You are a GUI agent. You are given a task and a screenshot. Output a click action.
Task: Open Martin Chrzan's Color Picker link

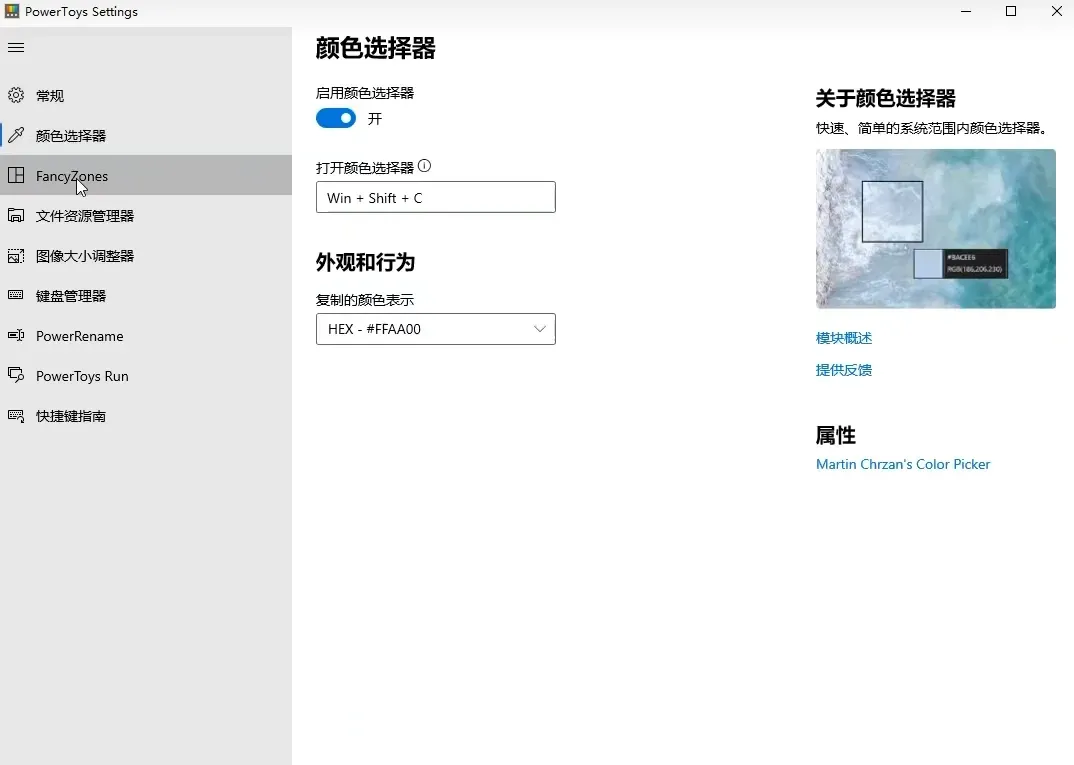click(903, 464)
